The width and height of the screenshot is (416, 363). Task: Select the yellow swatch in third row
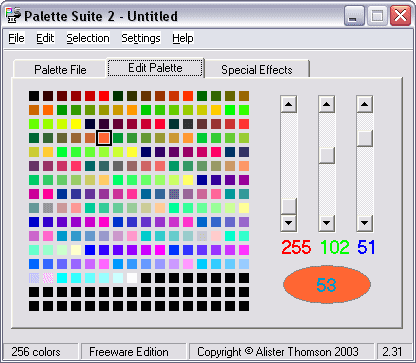tap(76, 124)
